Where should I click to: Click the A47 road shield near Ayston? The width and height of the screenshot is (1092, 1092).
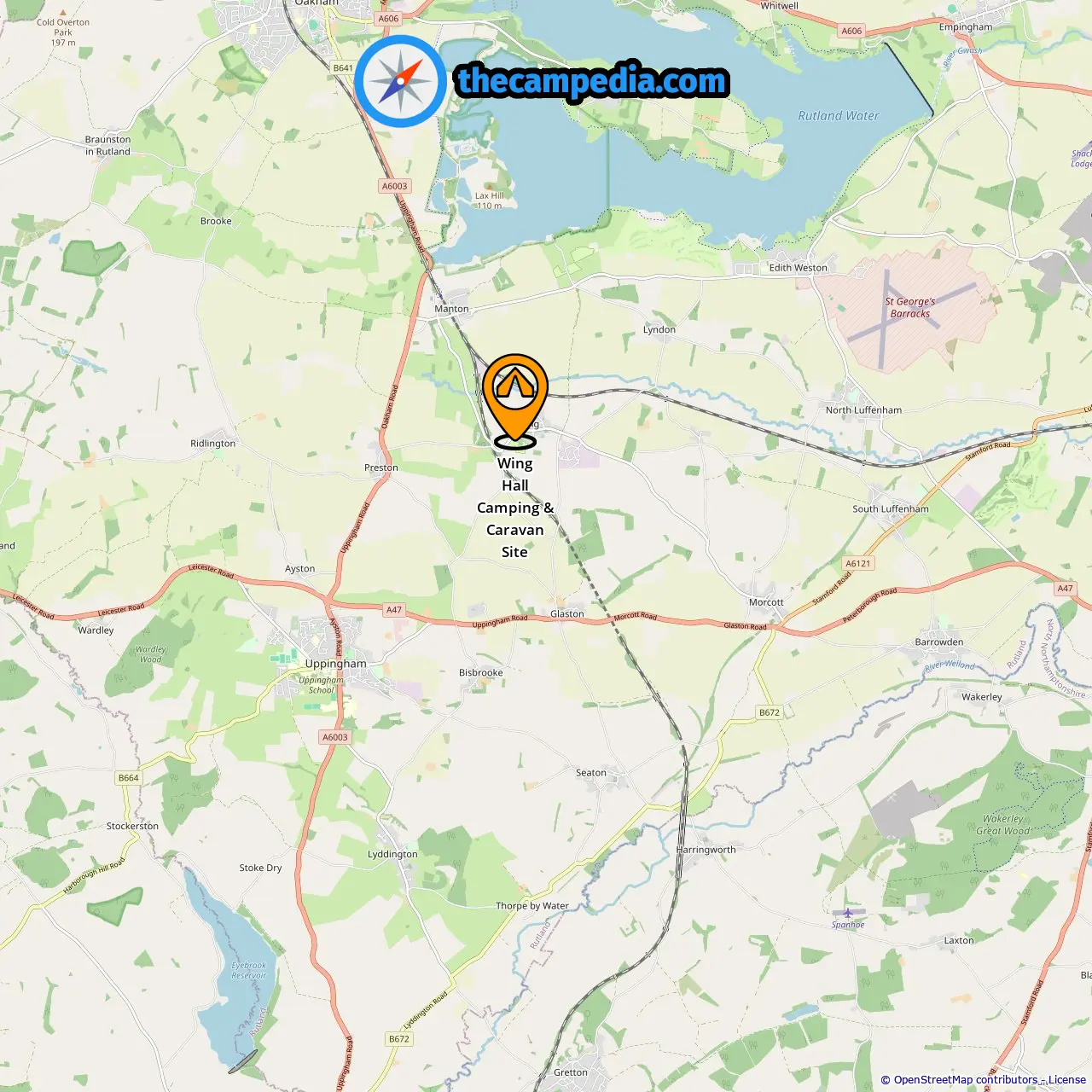pyautogui.click(x=393, y=610)
